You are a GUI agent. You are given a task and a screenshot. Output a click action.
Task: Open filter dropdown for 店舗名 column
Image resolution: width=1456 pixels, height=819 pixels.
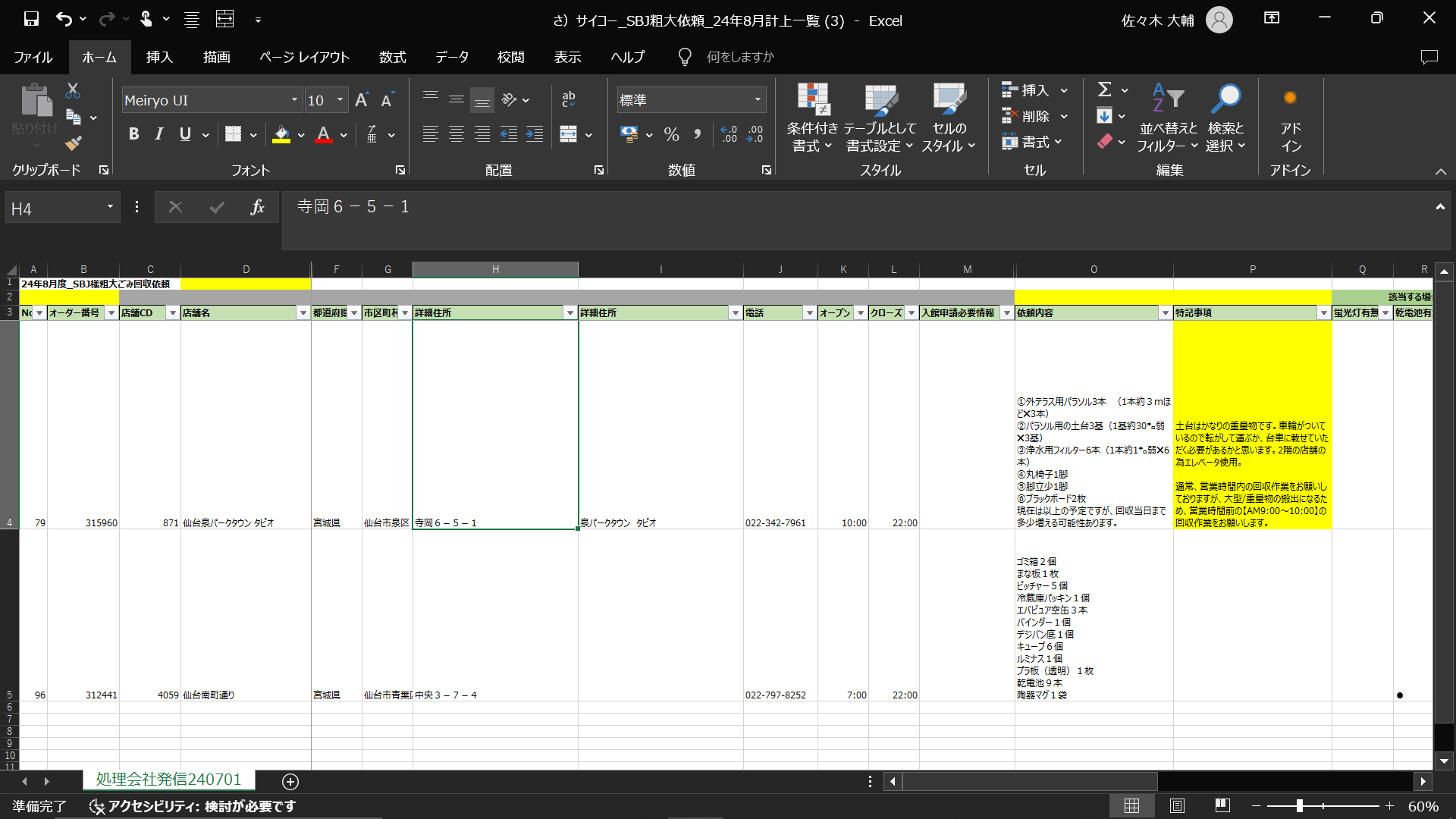click(x=303, y=312)
